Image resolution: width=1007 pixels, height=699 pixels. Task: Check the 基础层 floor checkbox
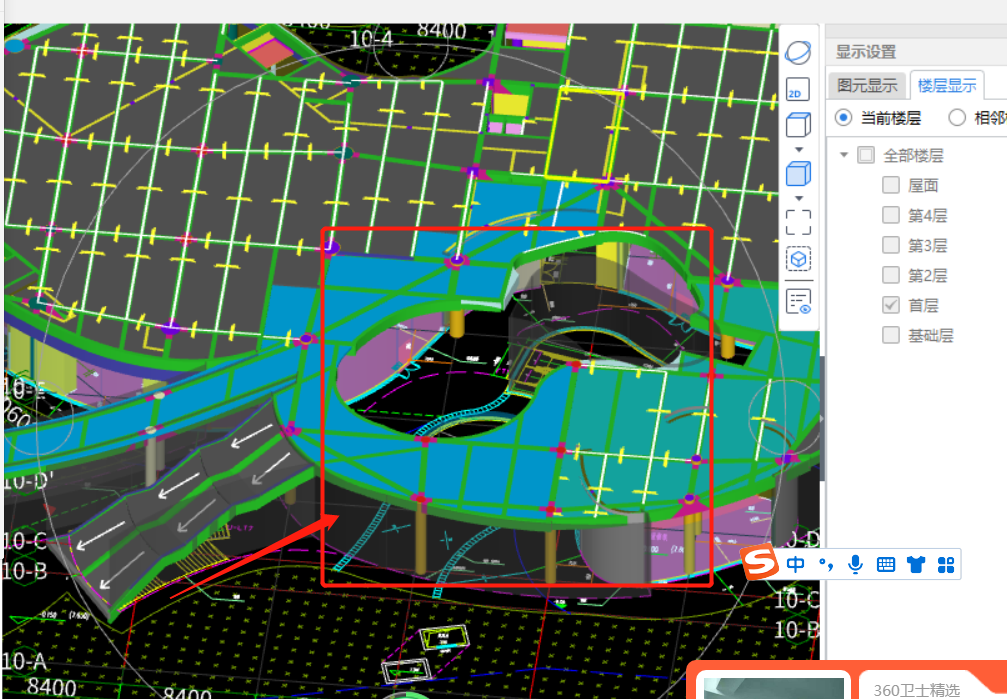[891, 335]
